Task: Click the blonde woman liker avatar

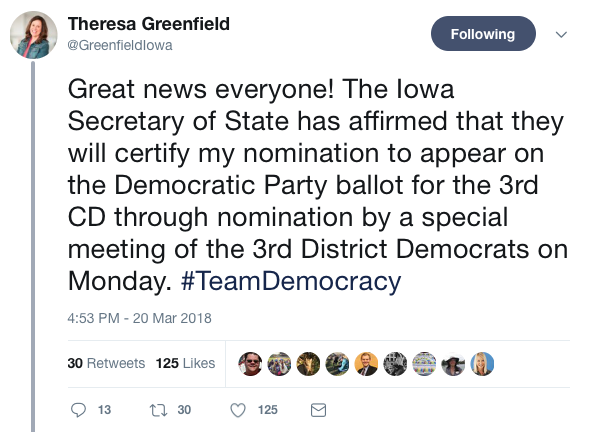Action: click(x=482, y=364)
